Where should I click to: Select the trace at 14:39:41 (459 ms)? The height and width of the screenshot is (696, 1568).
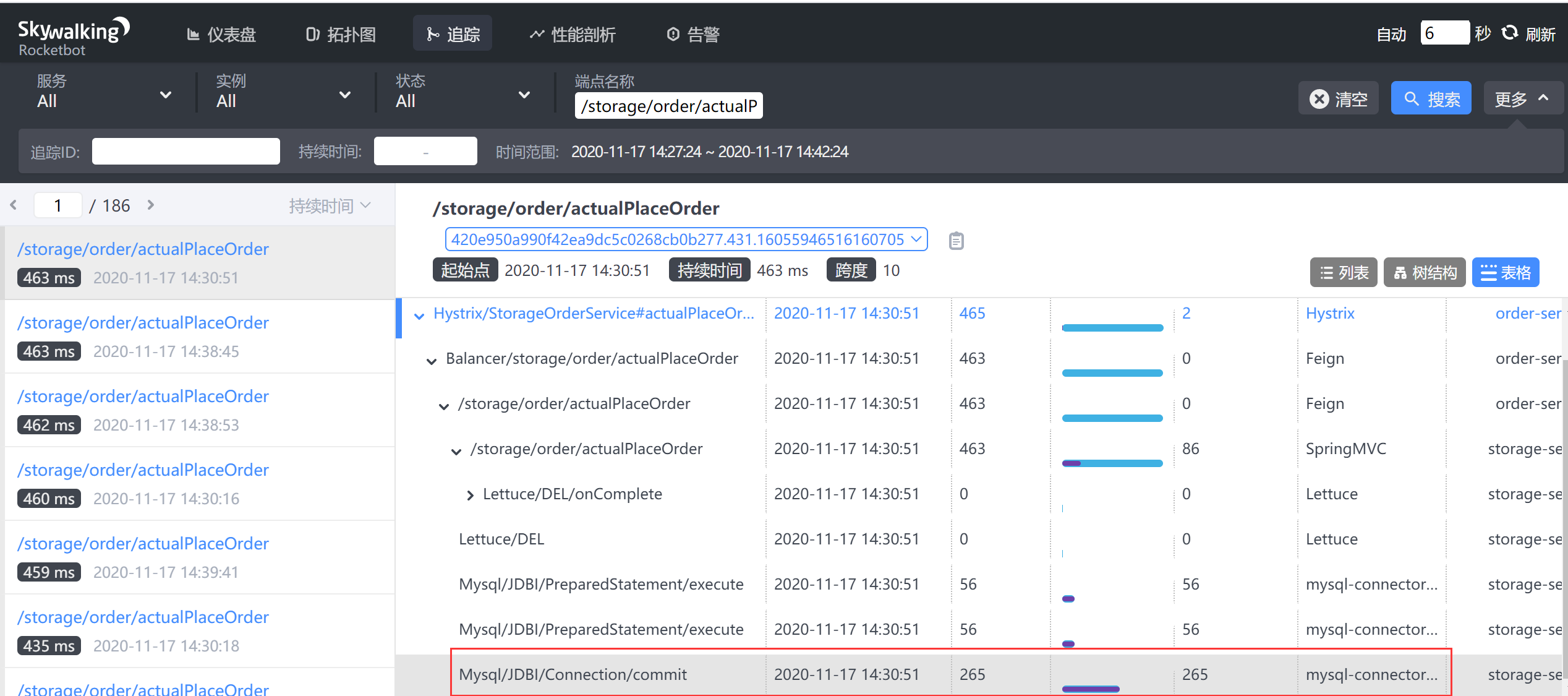pos(200,557)
